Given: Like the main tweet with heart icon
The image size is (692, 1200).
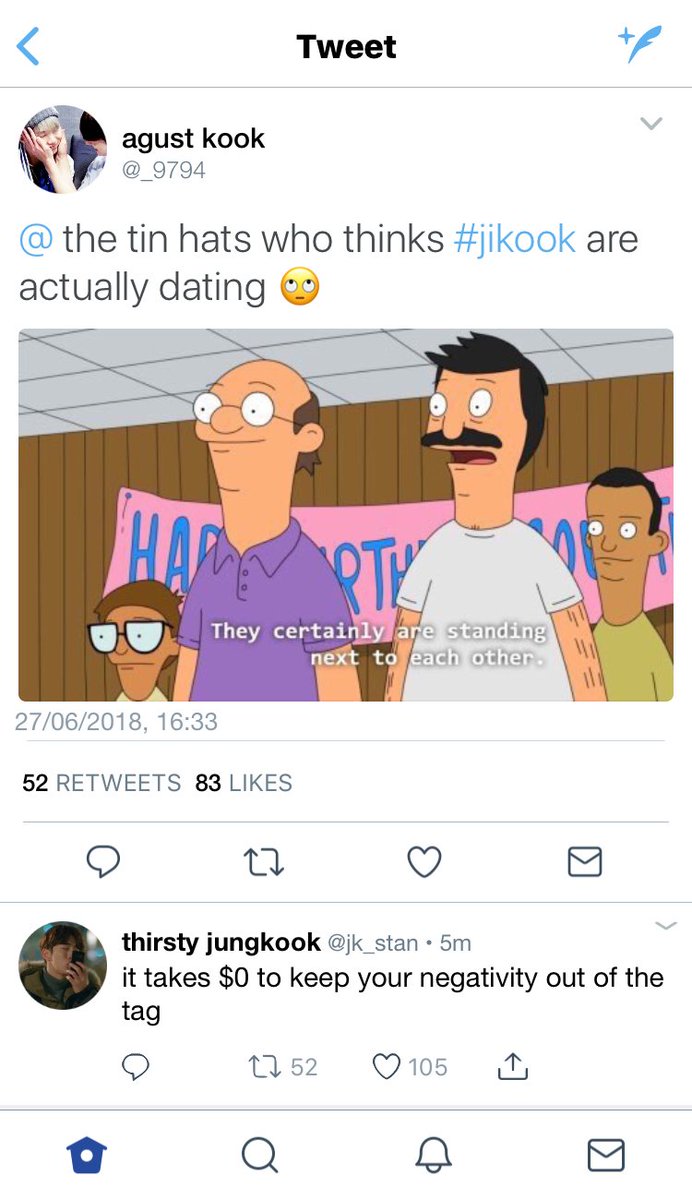Looking at the screenshot, I should (x=425, y=861).
